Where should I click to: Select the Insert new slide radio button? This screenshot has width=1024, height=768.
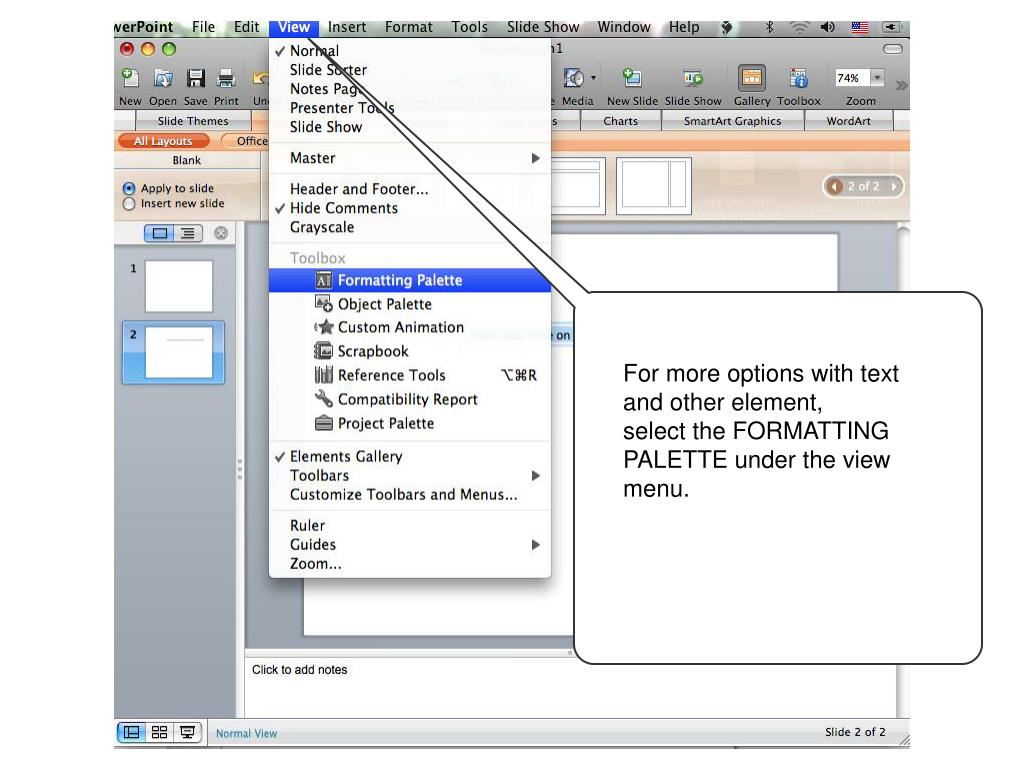pyautogui.click(x=129, y=204)
